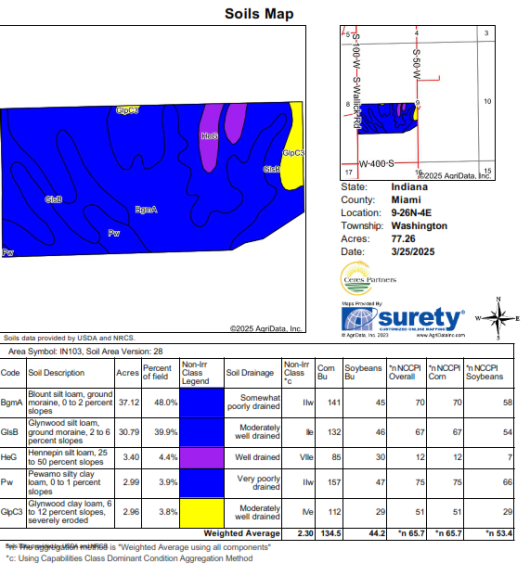Click the compass rose icon
Image resolution: width=530 pixels, height=576 pixels.
tap(498, 318)
